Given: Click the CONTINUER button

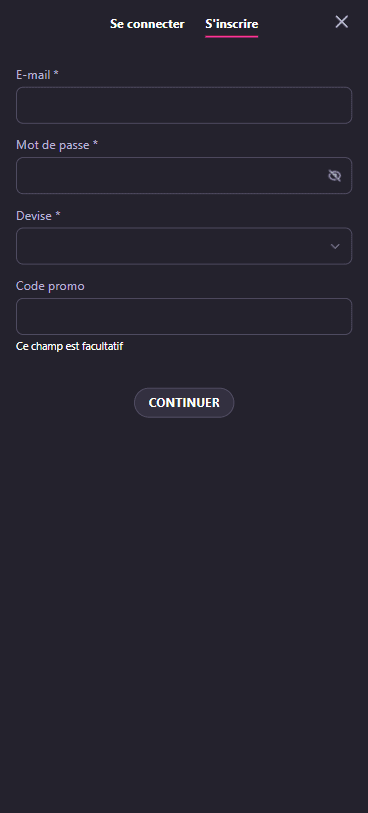Looking at the screenshot, I should 184,402.
